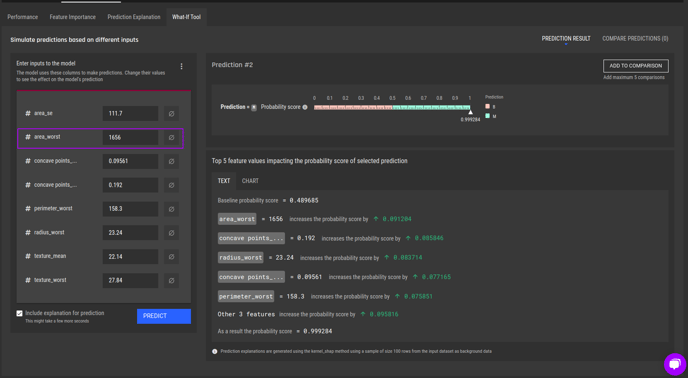Click the area_se input field
Screen dimensions: 688x378
click(x=130, y=113)
